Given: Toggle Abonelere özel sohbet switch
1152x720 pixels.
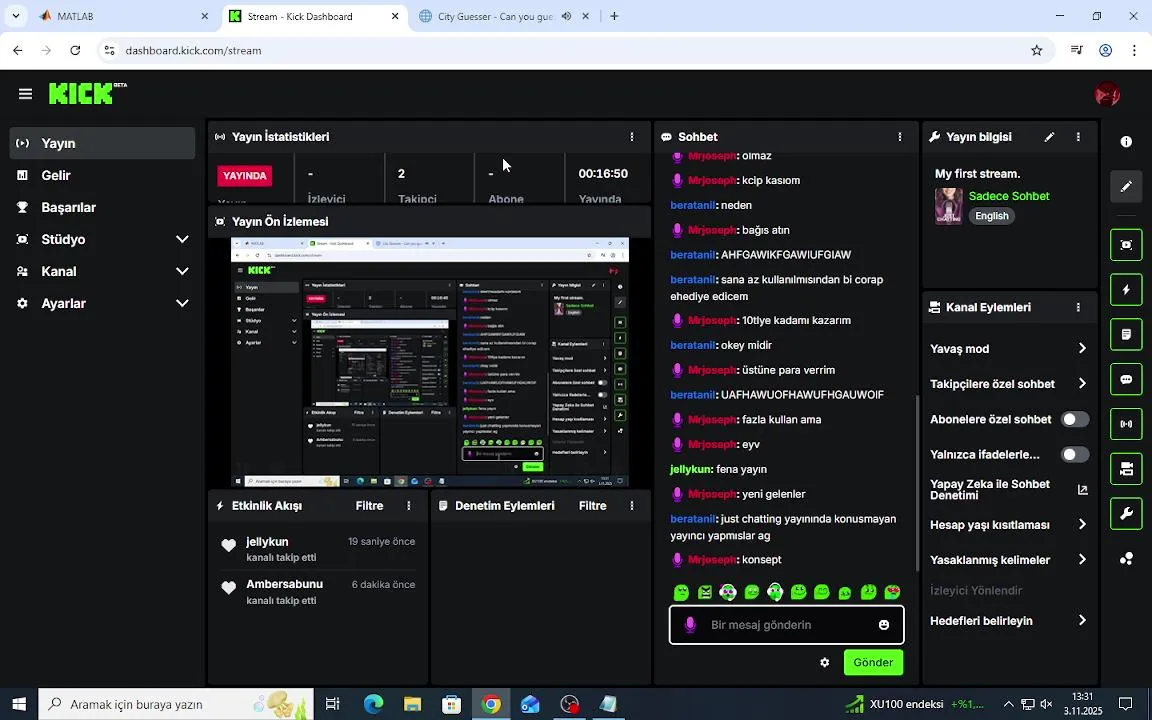Looking at the screenshot, I should (1074, 420).
